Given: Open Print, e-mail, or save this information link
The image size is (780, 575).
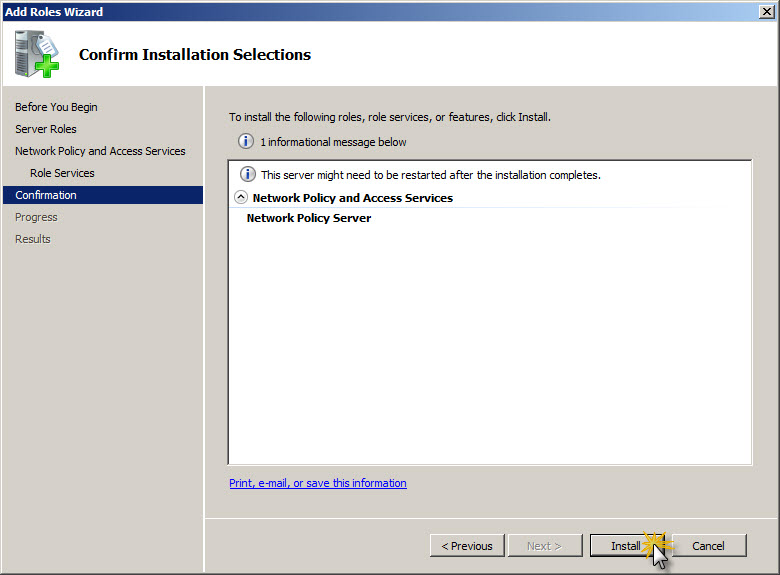Looking at the screenshot, I should (x=318, y=483).
